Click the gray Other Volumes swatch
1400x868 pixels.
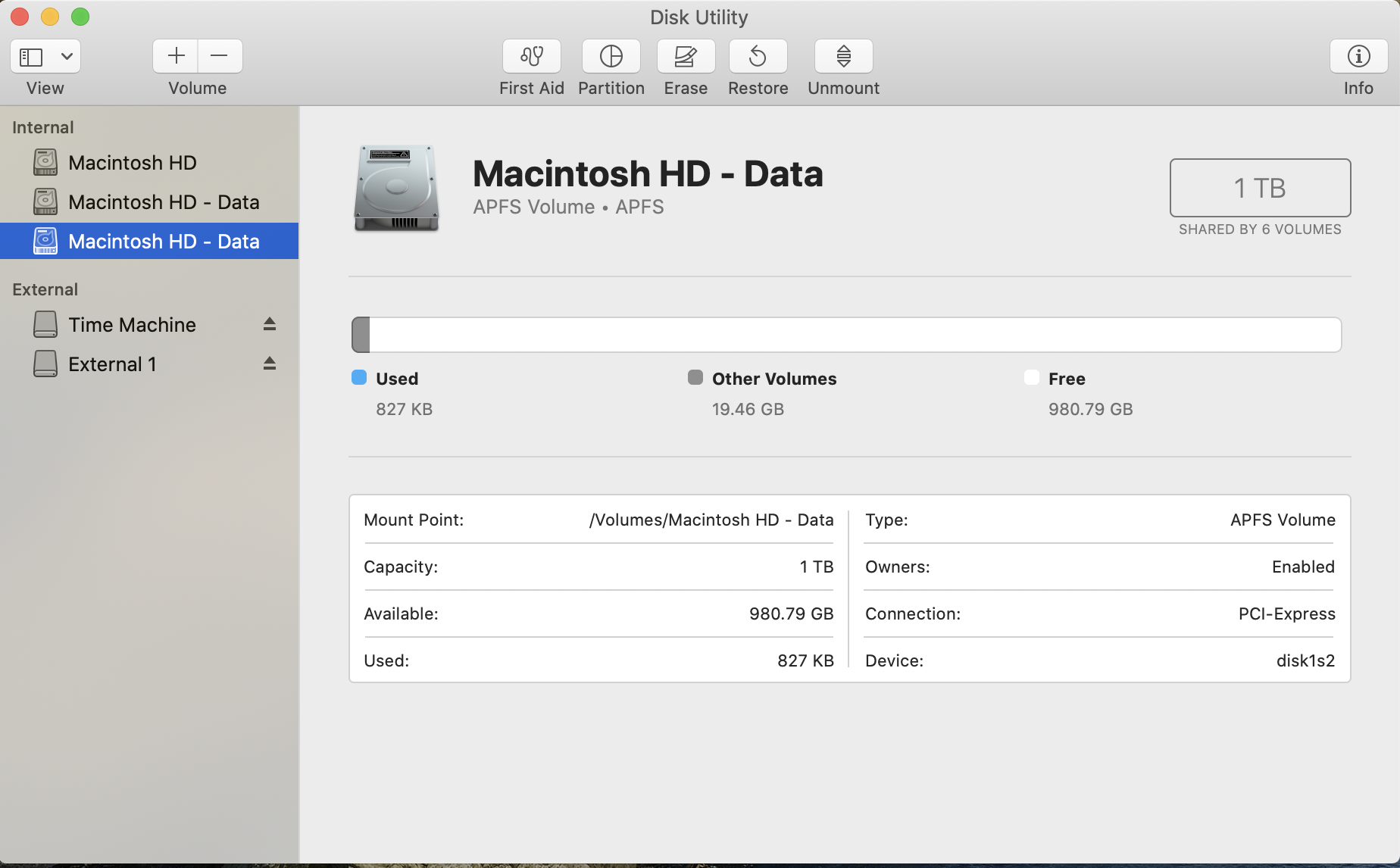(x=695, y=377)
